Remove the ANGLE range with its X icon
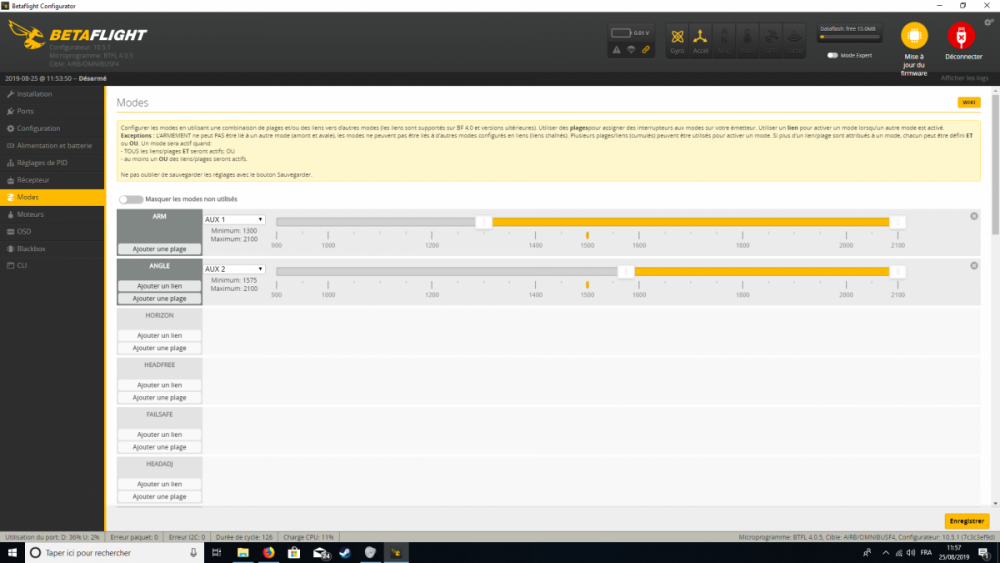This screenshot has width=1000, height=563. 974,266
